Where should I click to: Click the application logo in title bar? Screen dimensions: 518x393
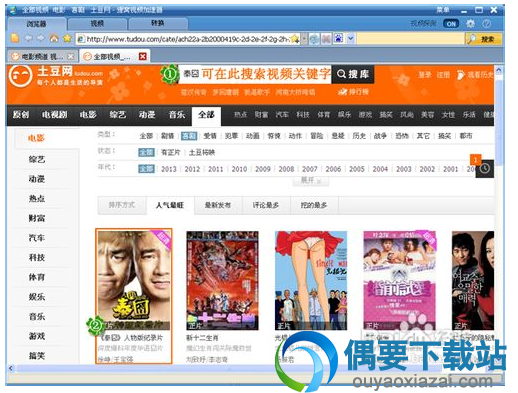tap(13, 10)
